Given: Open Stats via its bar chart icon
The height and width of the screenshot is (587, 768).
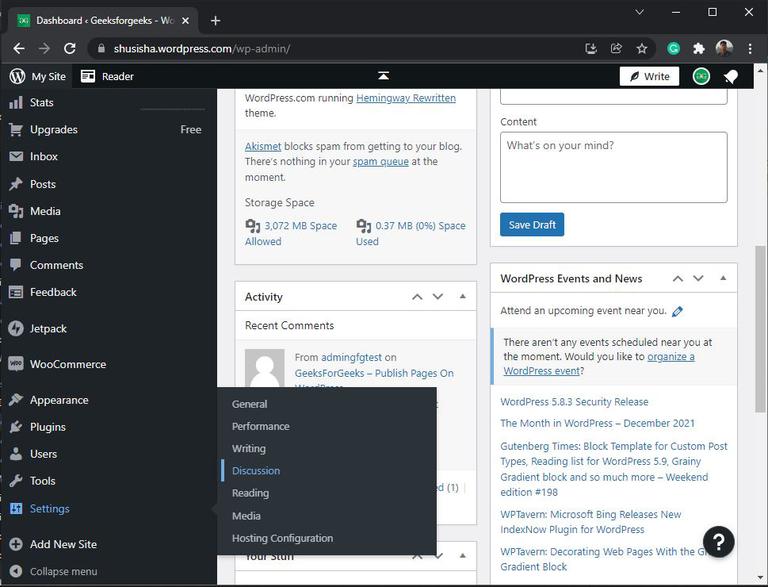Looking at the screenshot, I should (16, 102).
